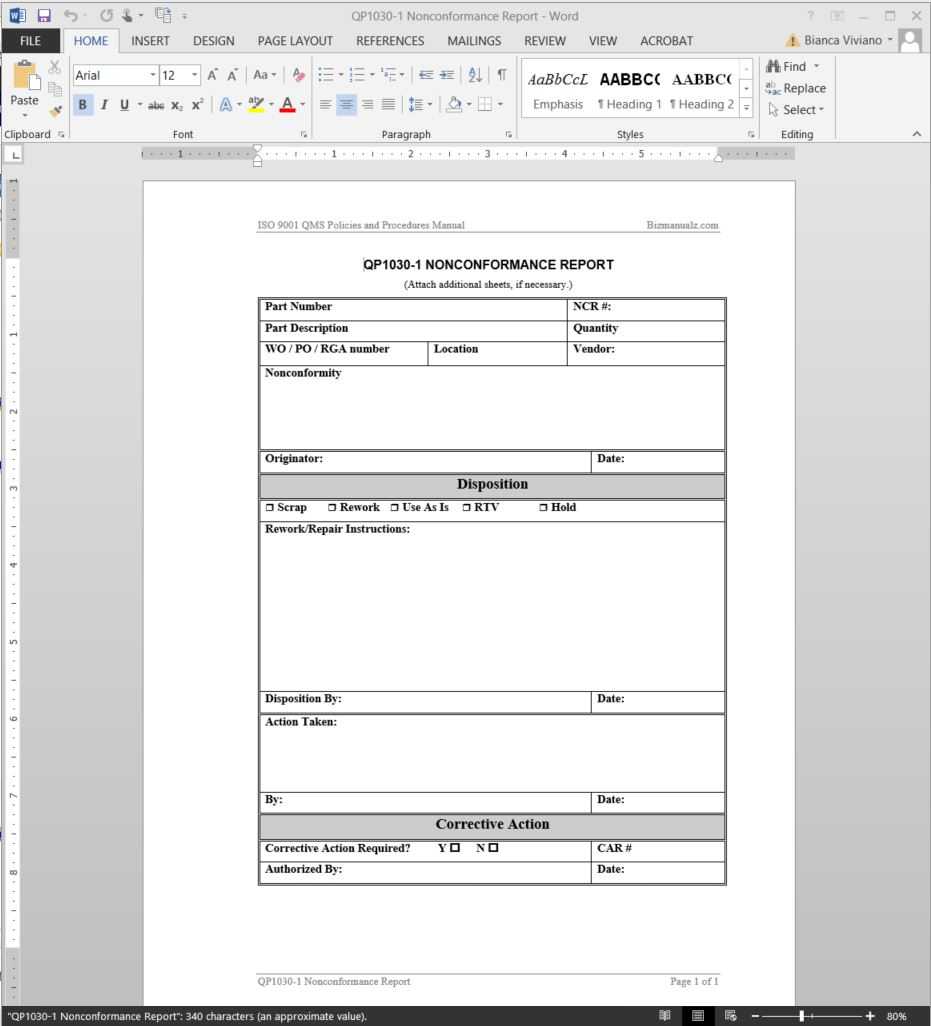Check the Scrap disposition checkbox
931x1026 pixels.
pyautogui.click(x=269, y=508)
